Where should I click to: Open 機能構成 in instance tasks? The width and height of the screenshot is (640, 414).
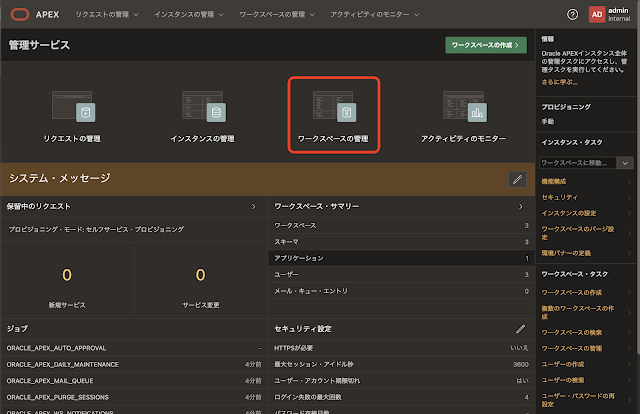553,181
